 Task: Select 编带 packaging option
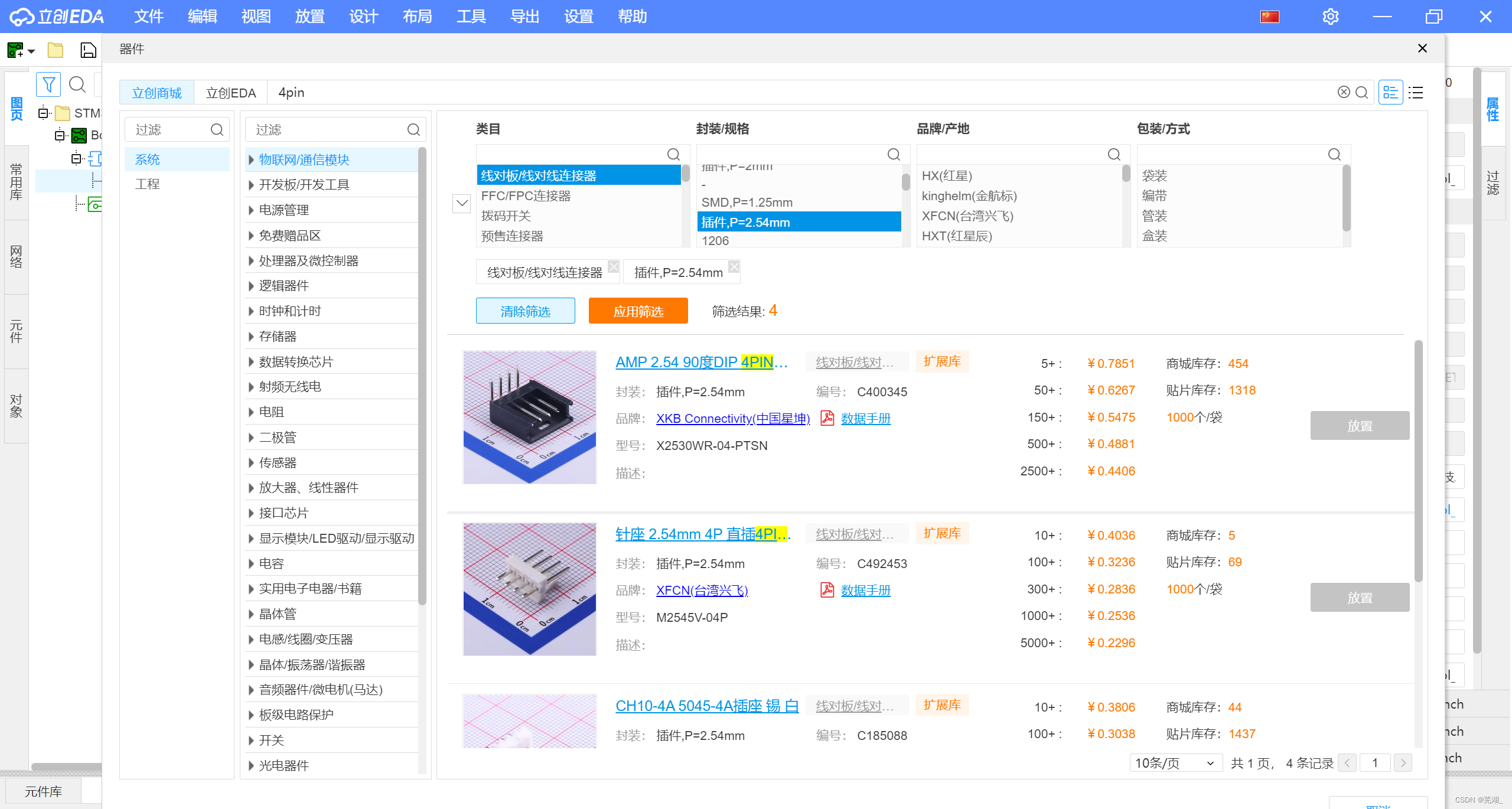coord(1155,195)
